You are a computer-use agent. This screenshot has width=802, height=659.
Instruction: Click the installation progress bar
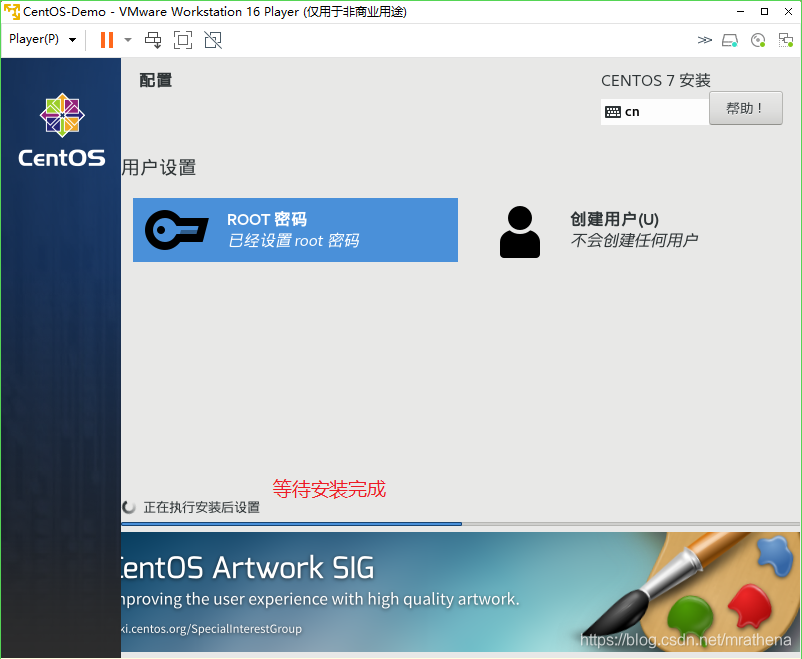point(460,524)
